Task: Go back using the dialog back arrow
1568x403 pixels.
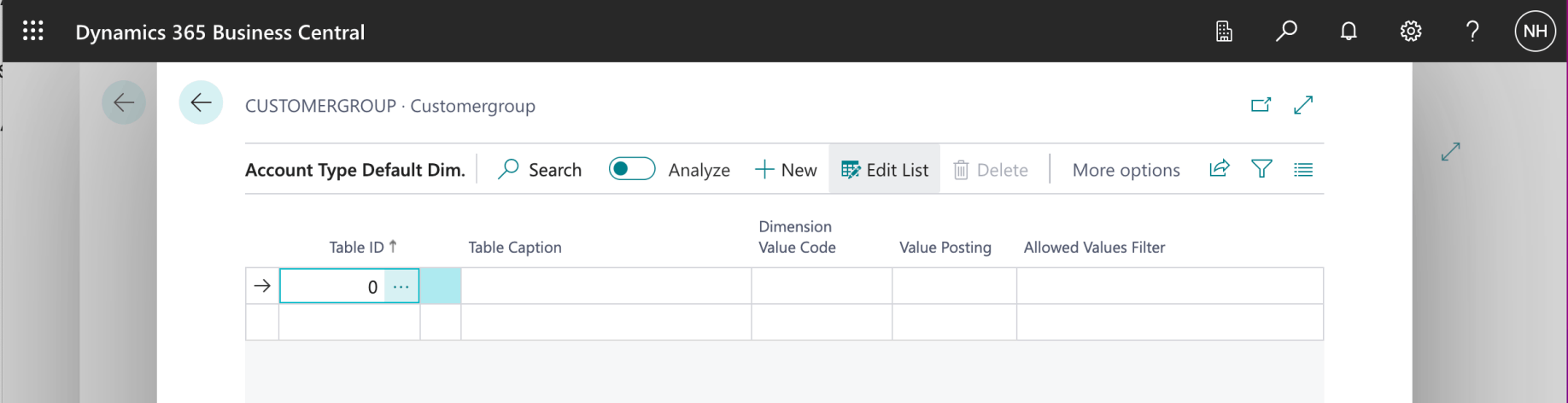Action: coord(201,103)
